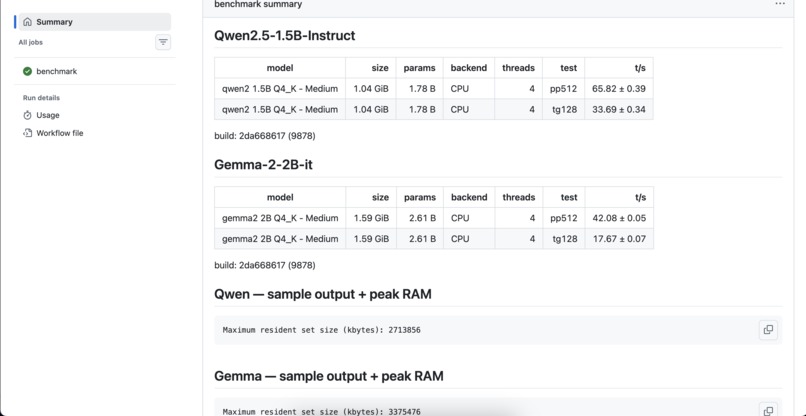Click the resident set size 2713856 line
The height and width of the screenshot is (416, 806).
point(322,330)
